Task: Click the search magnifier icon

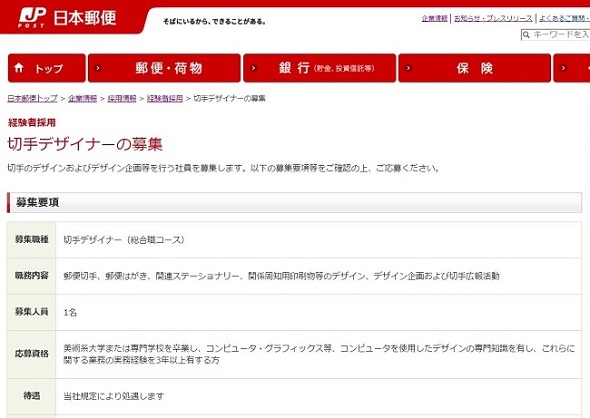Action: click(x=526, y=35)
